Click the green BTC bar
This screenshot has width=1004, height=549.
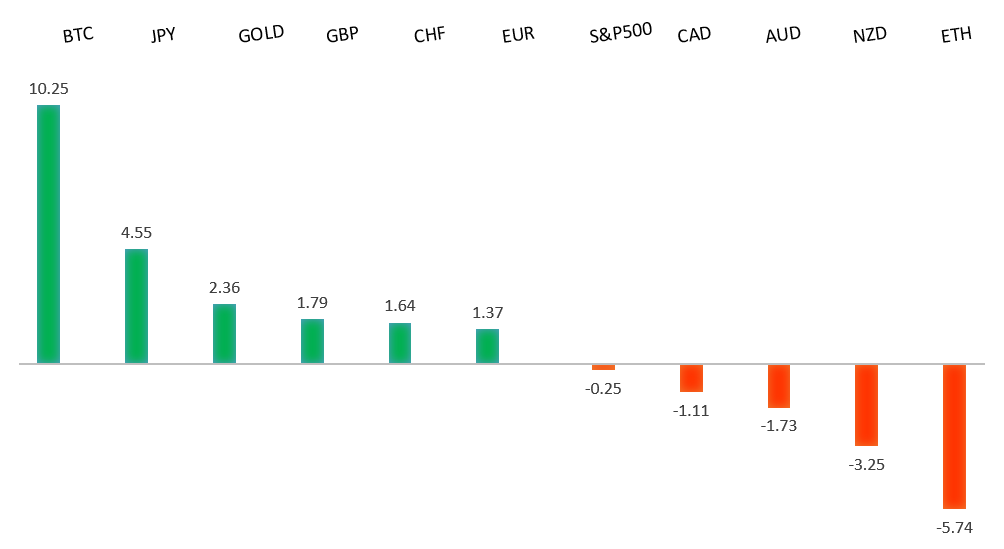point(48,234)
